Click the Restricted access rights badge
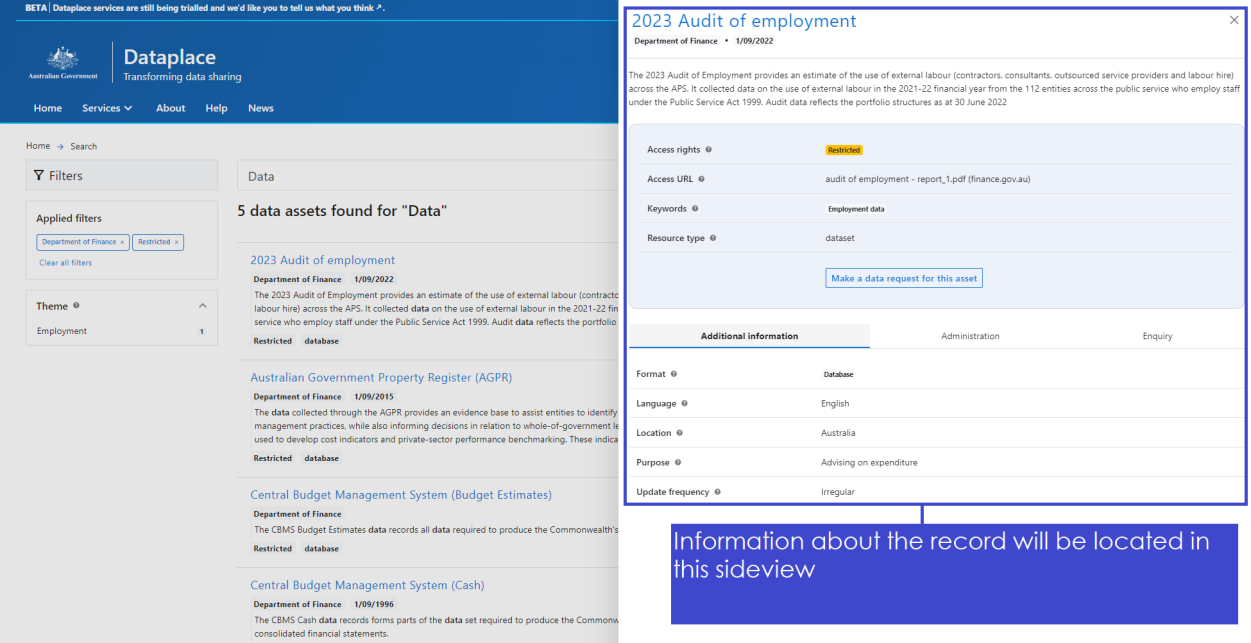 844,150
